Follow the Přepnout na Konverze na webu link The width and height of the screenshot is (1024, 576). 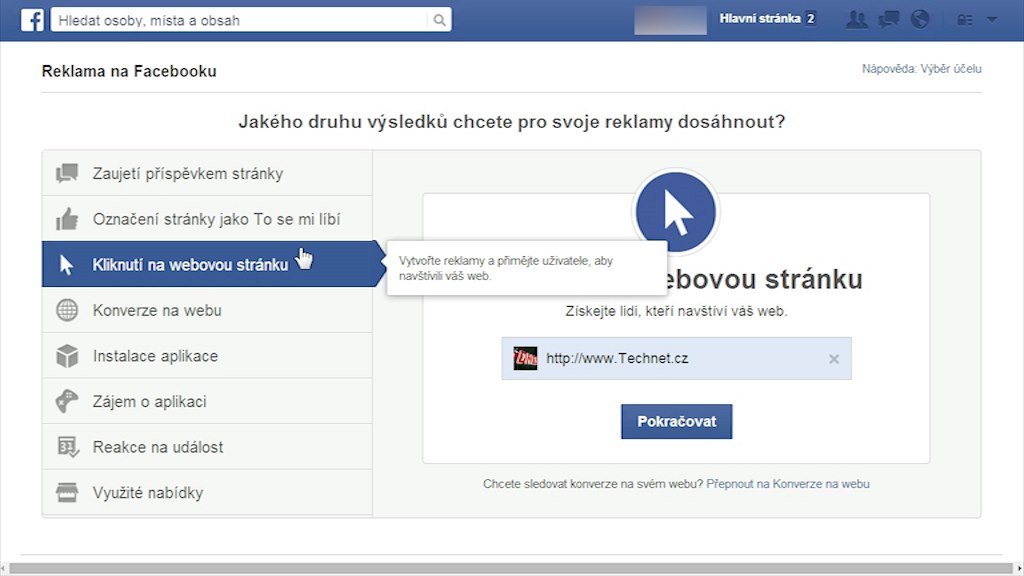(787, 484)
